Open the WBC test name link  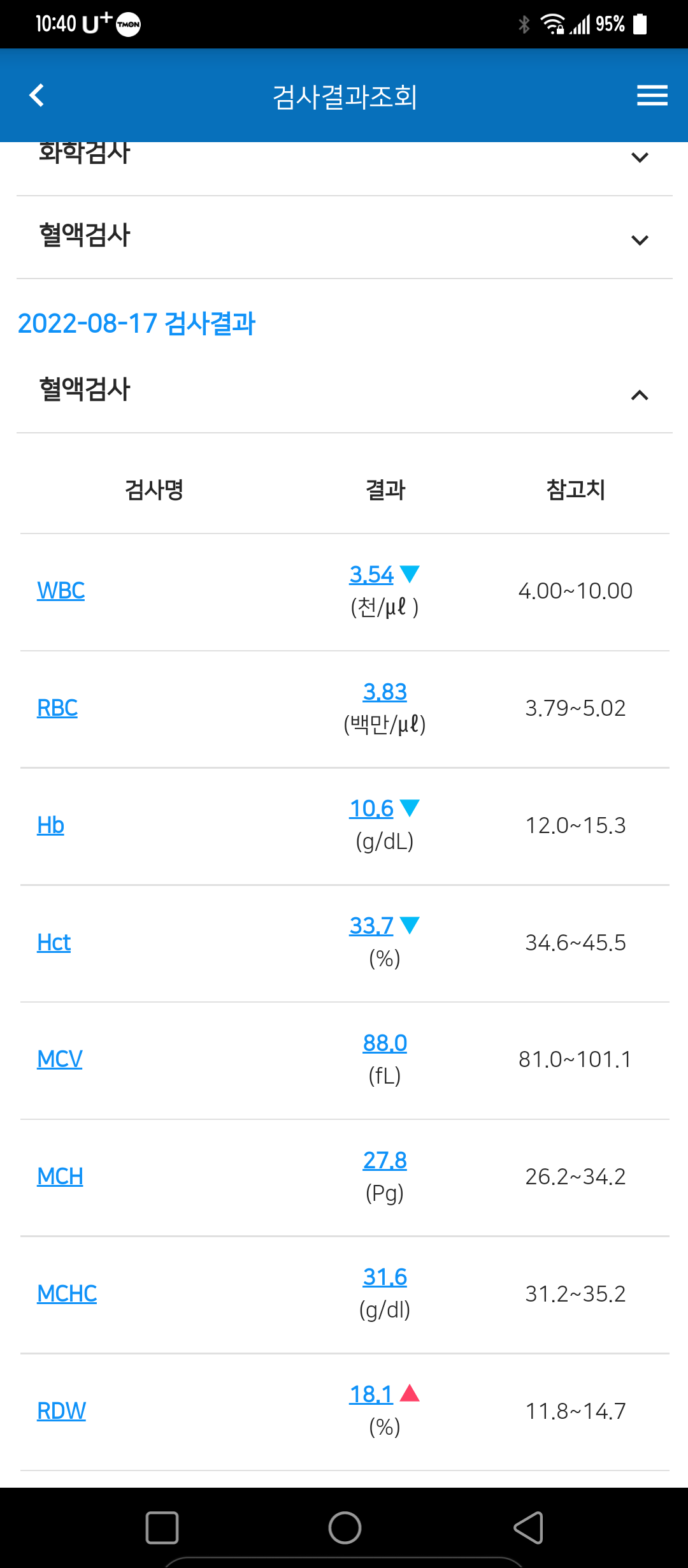[61, 591]
